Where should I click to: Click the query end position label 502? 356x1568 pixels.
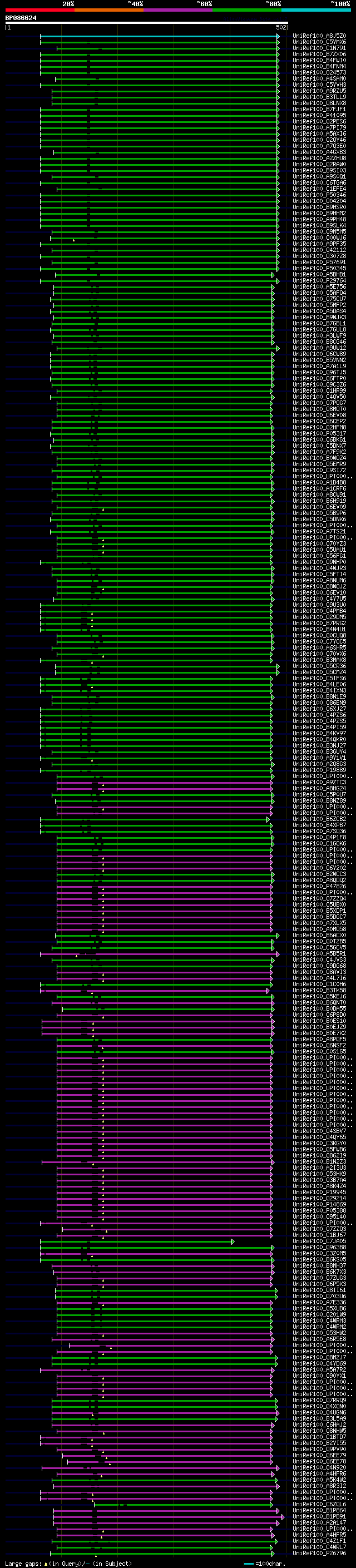click(x=280, y=27)
